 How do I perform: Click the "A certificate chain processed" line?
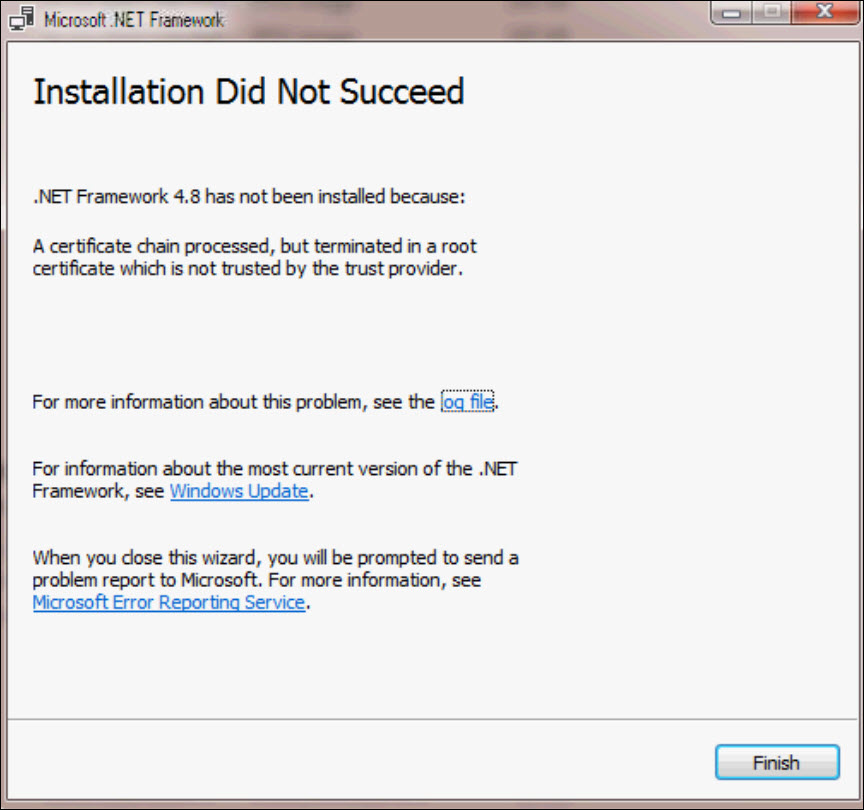point(254,246)
